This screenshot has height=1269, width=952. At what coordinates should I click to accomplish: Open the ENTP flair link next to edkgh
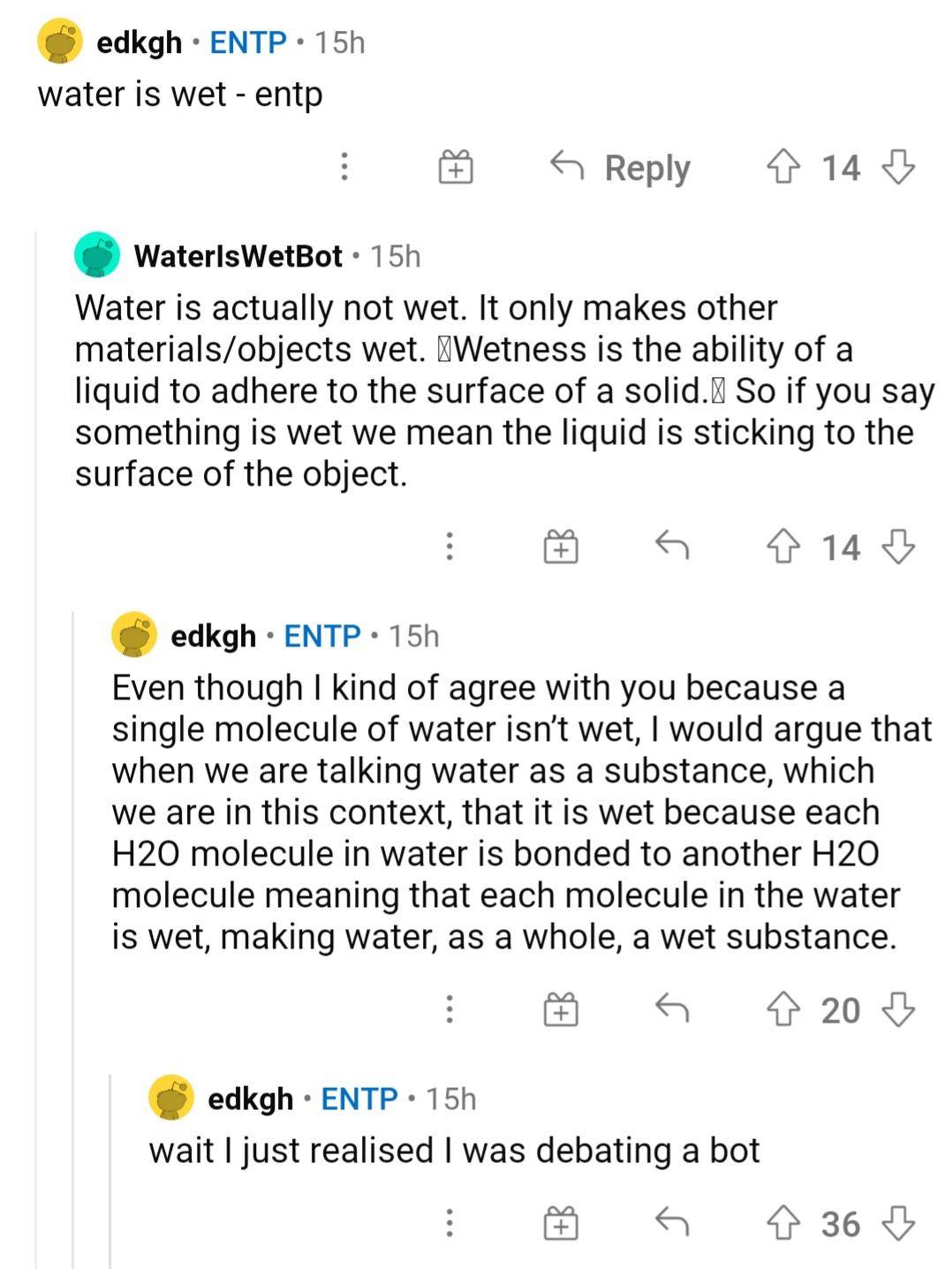[x=247, y=42]
